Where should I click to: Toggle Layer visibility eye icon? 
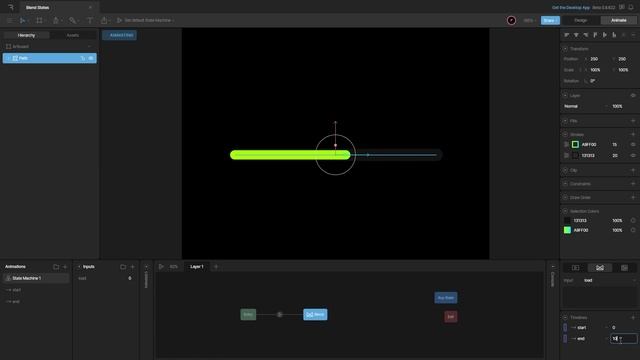[633, 96]
